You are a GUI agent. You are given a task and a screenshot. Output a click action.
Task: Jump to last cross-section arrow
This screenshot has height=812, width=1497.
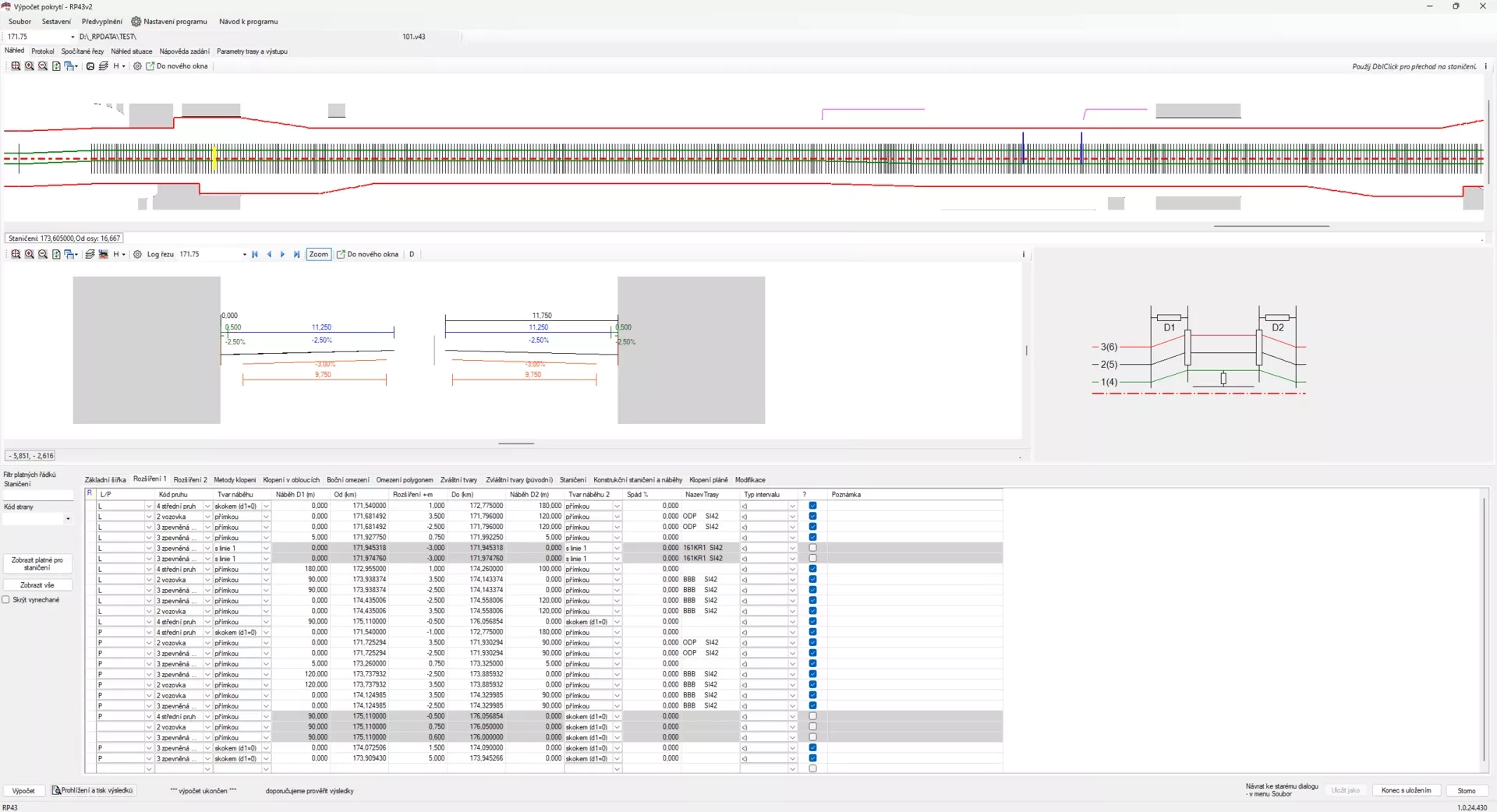tap(296, 254)
